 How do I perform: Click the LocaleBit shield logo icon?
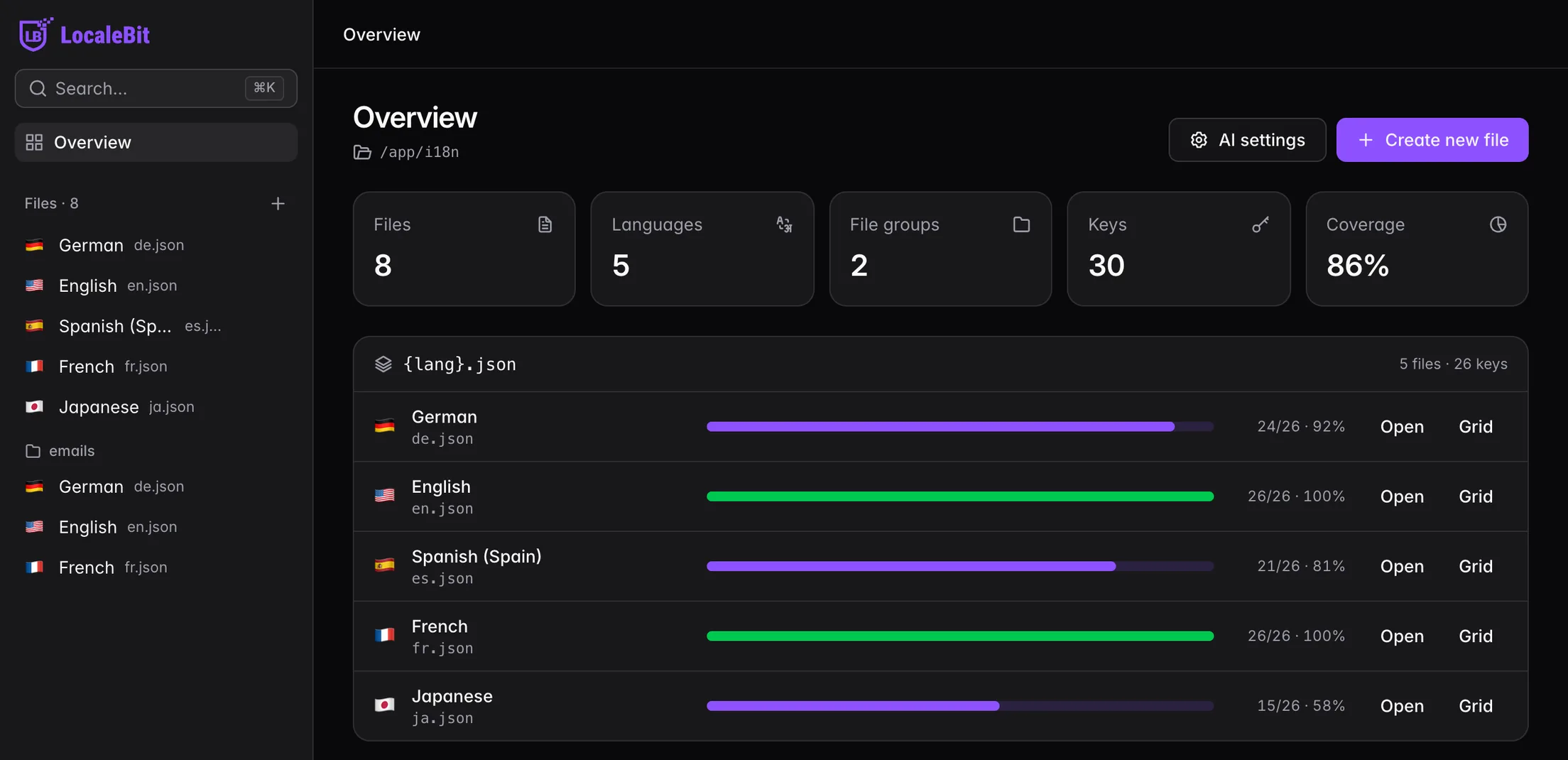point(36,34)
